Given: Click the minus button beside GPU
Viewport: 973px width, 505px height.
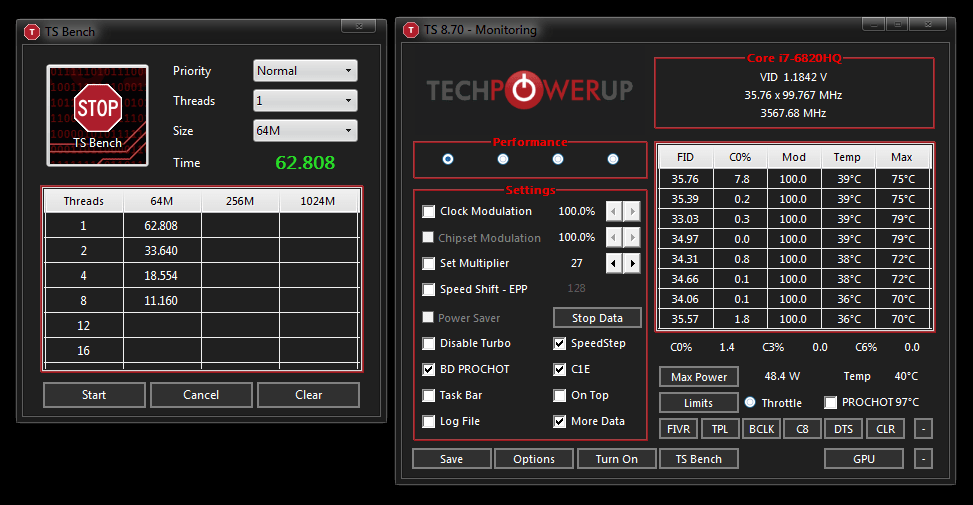Looking at the screenshot, I should click(923, 458).
